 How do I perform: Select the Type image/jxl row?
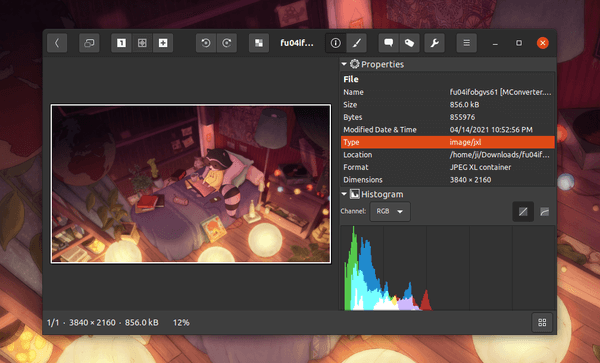[x=447, y=142]
